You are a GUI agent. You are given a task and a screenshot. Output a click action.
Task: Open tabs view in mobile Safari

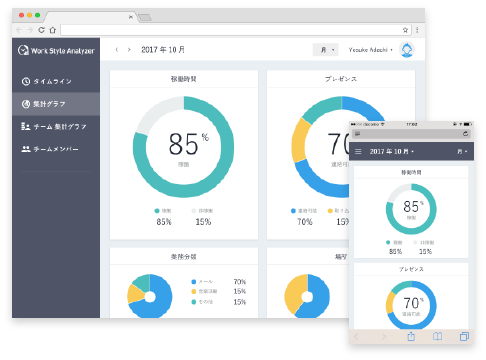point(464,336)
